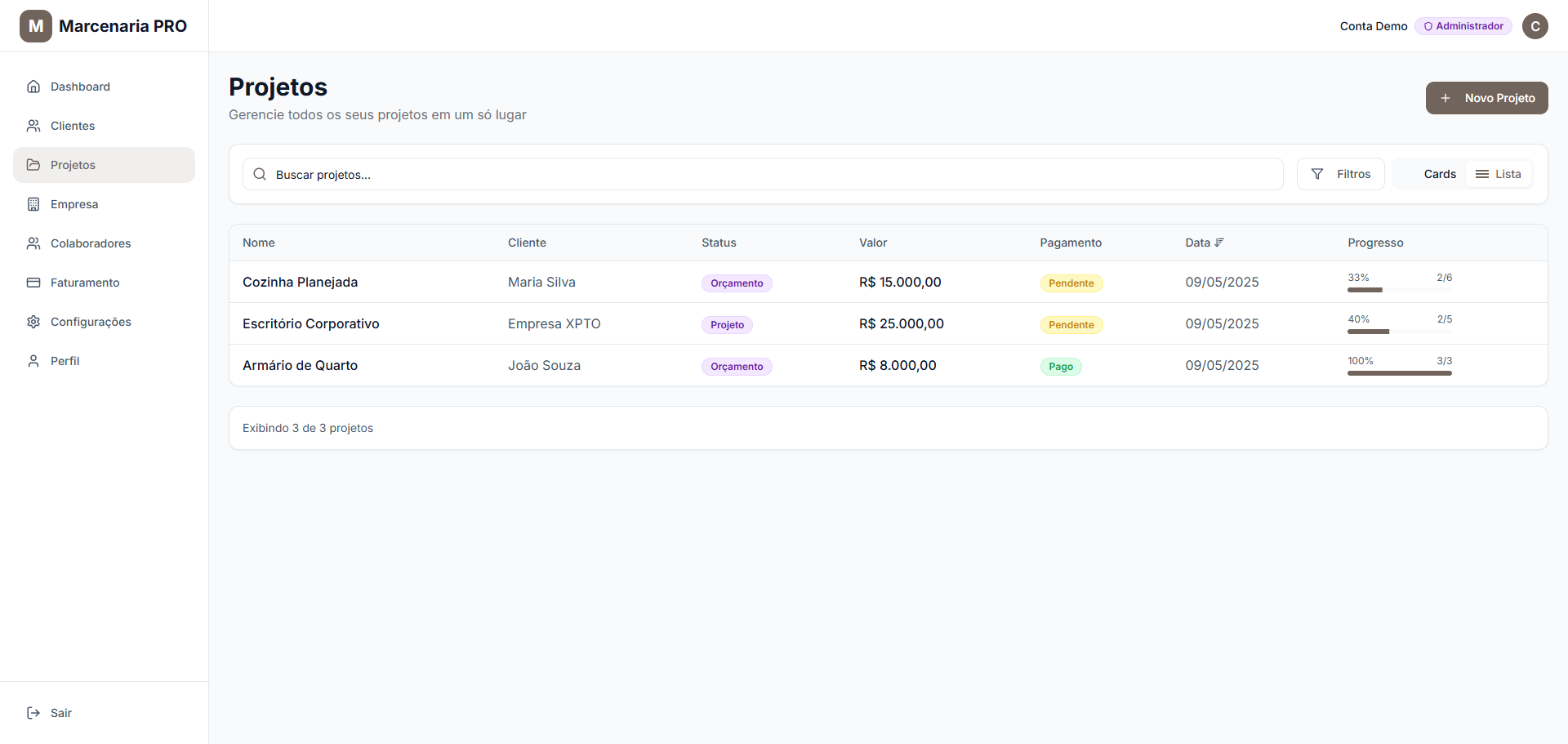
Task: Click the Faturamento credit card icon
Action: click(x=33, y=283)
